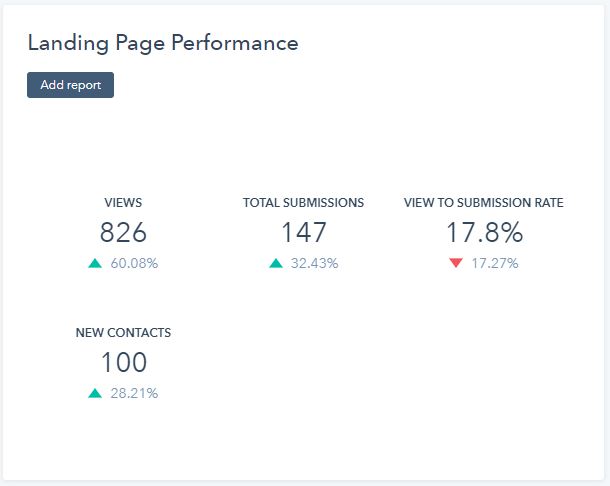The image size is (610, 486).
Task: Select the VIEW TO SUBMISSION RATE label
Action: point(483,203)
